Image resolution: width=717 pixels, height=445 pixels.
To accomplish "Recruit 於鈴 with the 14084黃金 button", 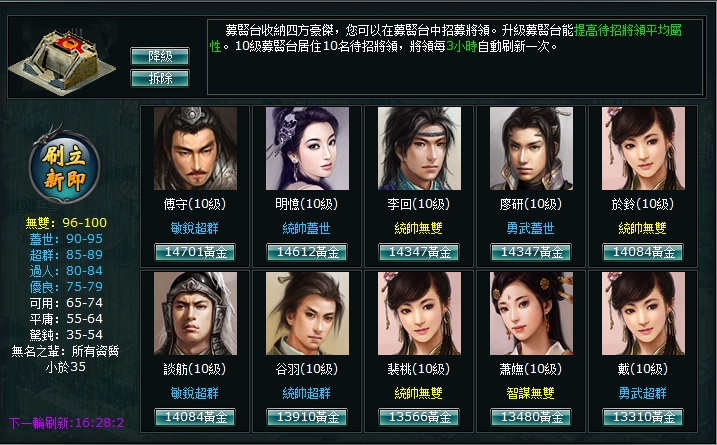I will pyautogui.click(x=643, y=252).
